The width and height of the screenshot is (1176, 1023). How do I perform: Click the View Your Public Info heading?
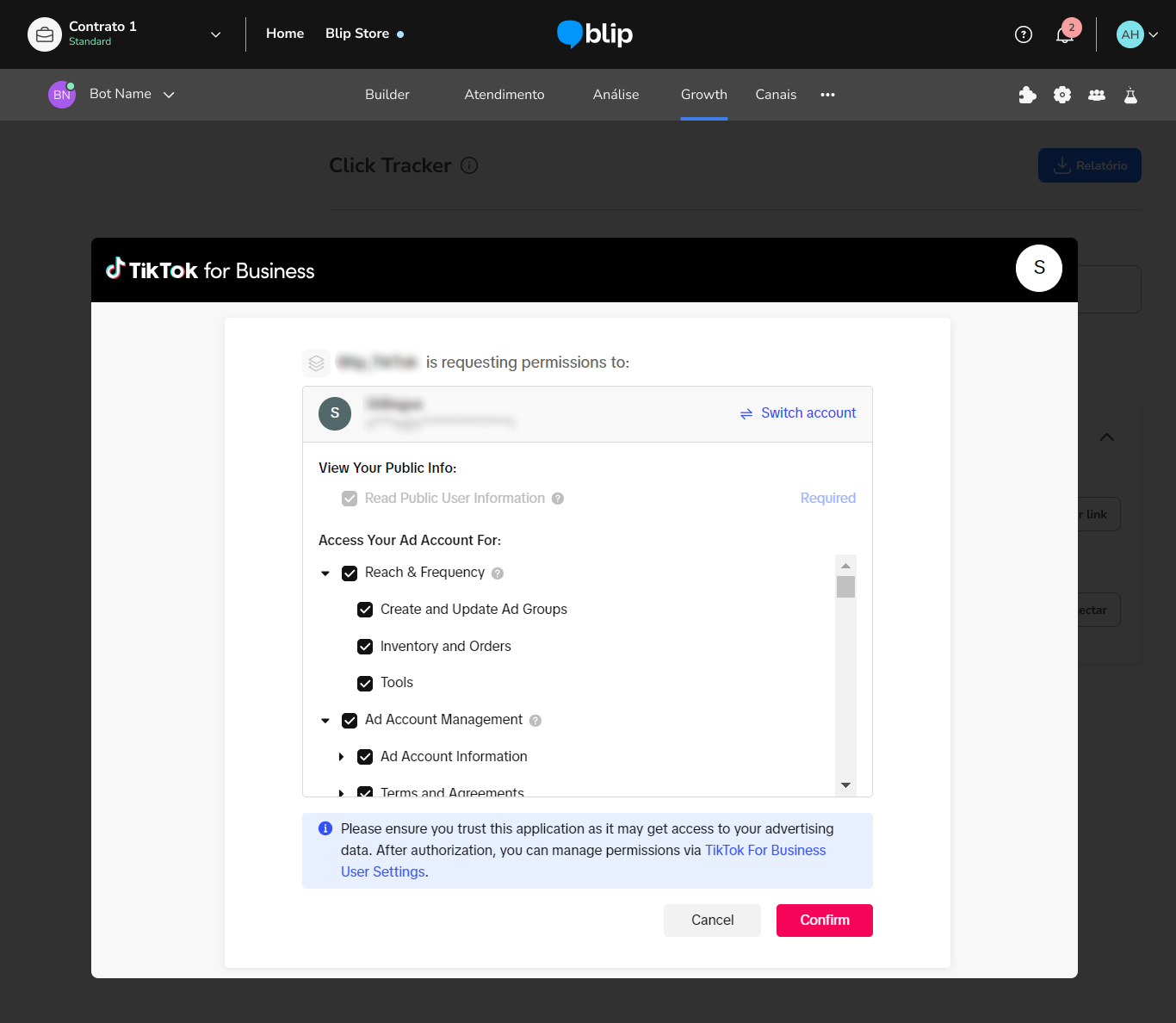[387, 468]
